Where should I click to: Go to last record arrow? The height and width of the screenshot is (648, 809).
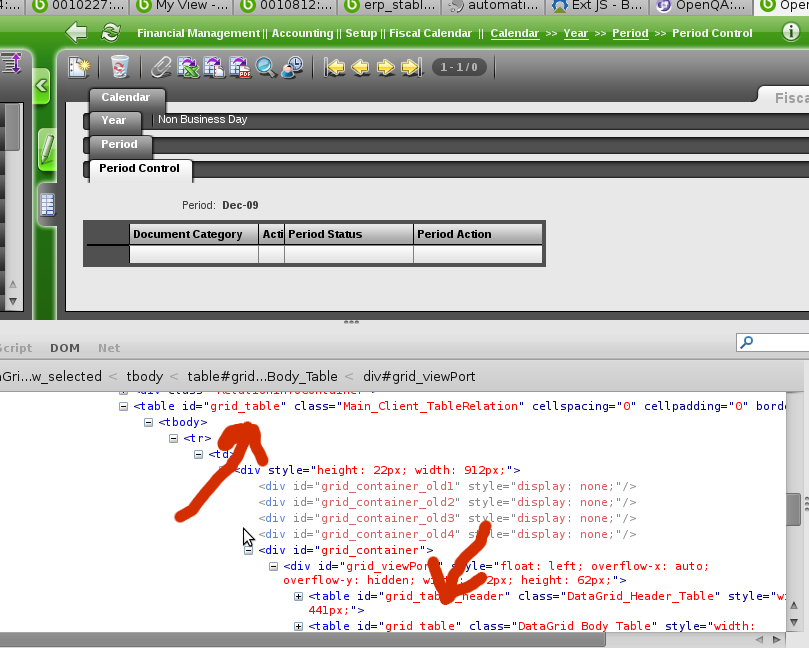tap(411, 68)
